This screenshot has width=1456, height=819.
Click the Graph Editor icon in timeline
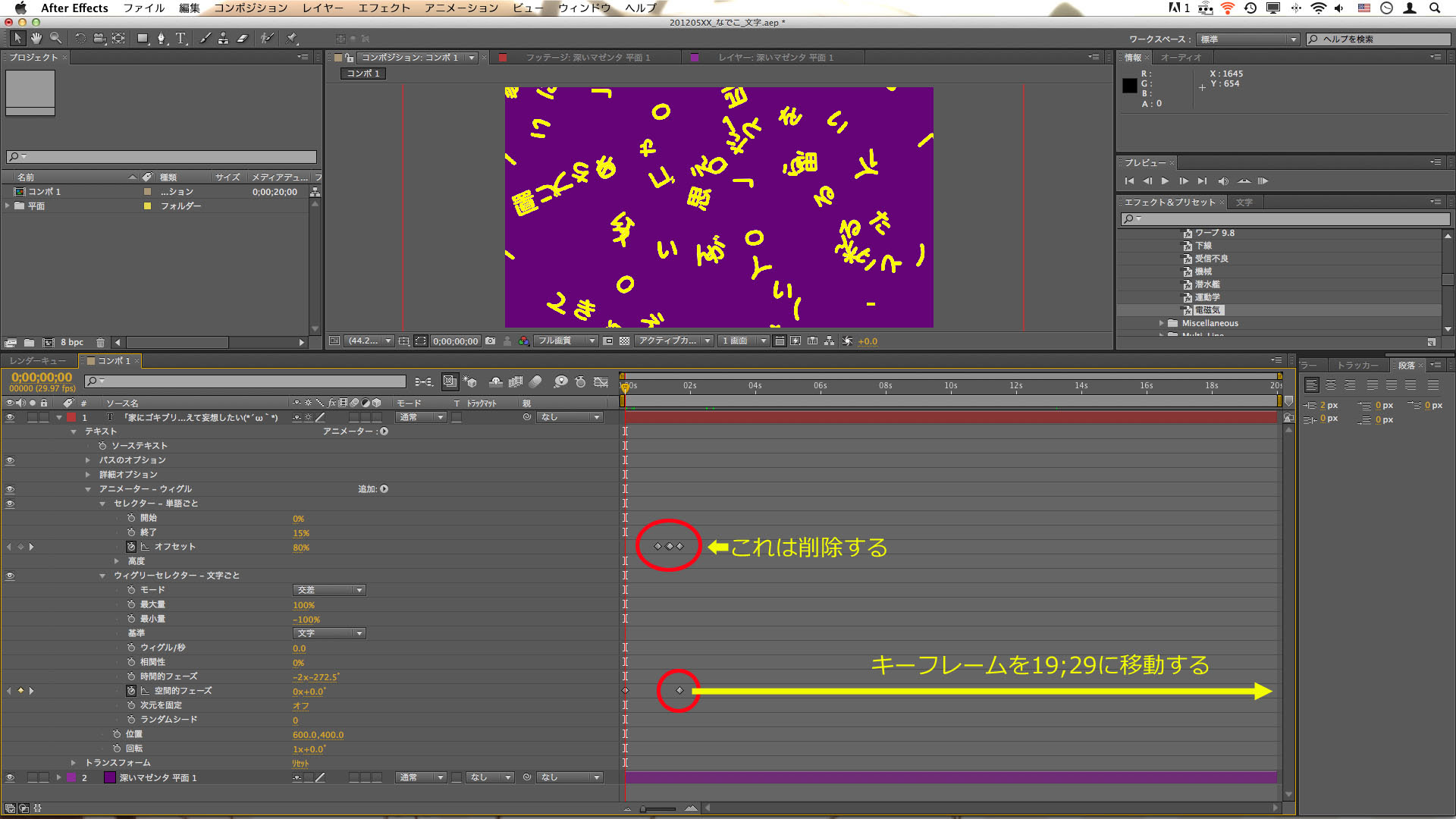tap(601, 381)
